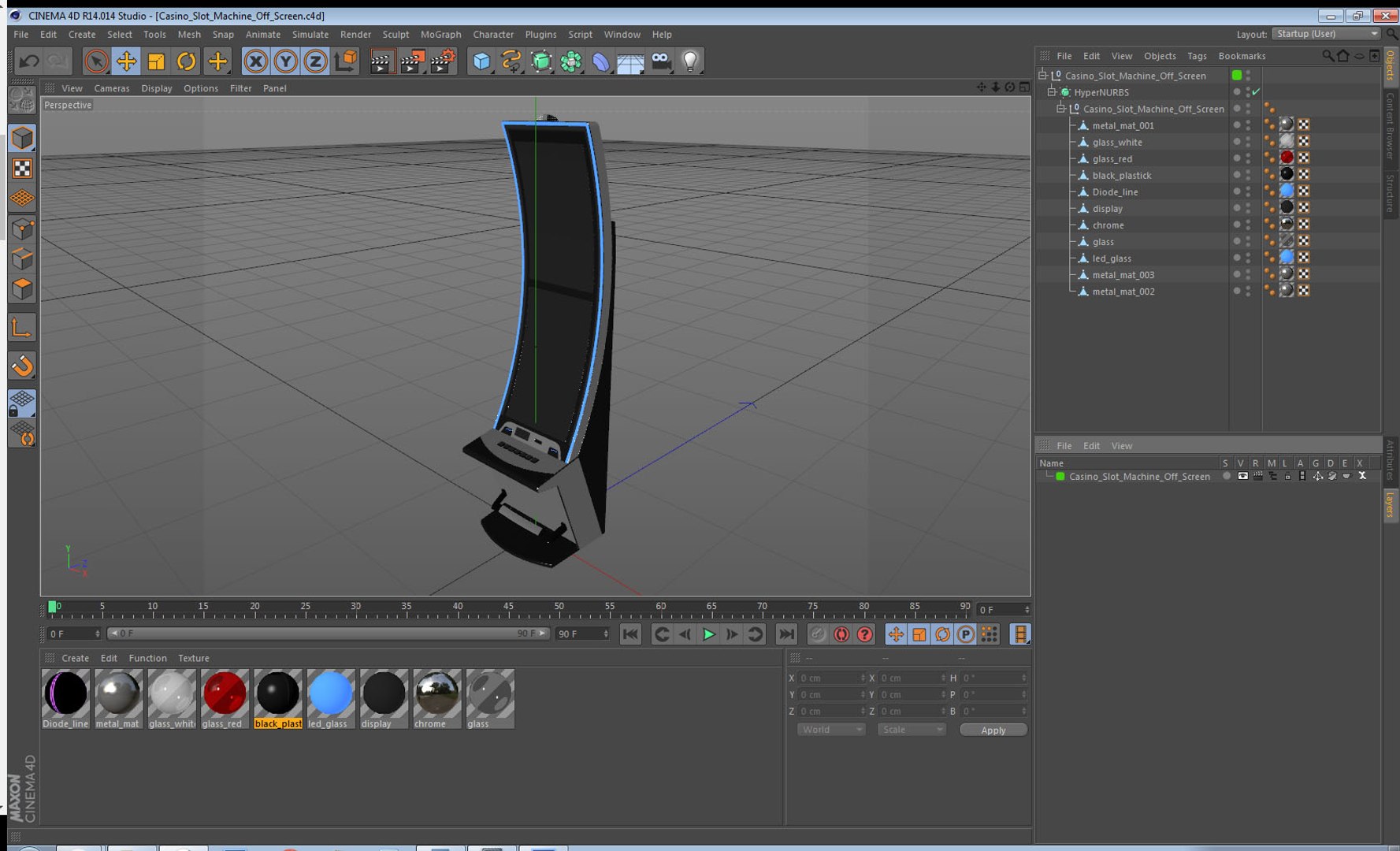
Task: Select the glass_red material swatch
Action: (224, 694)
